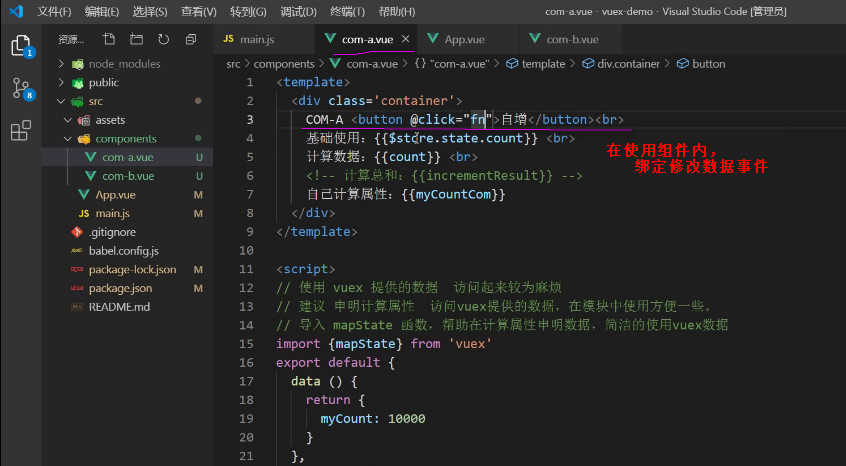The height and width of the screenshot is (466, 846).
Task: Open Source Control view in activity bar
Action: (x=22, y=88)
